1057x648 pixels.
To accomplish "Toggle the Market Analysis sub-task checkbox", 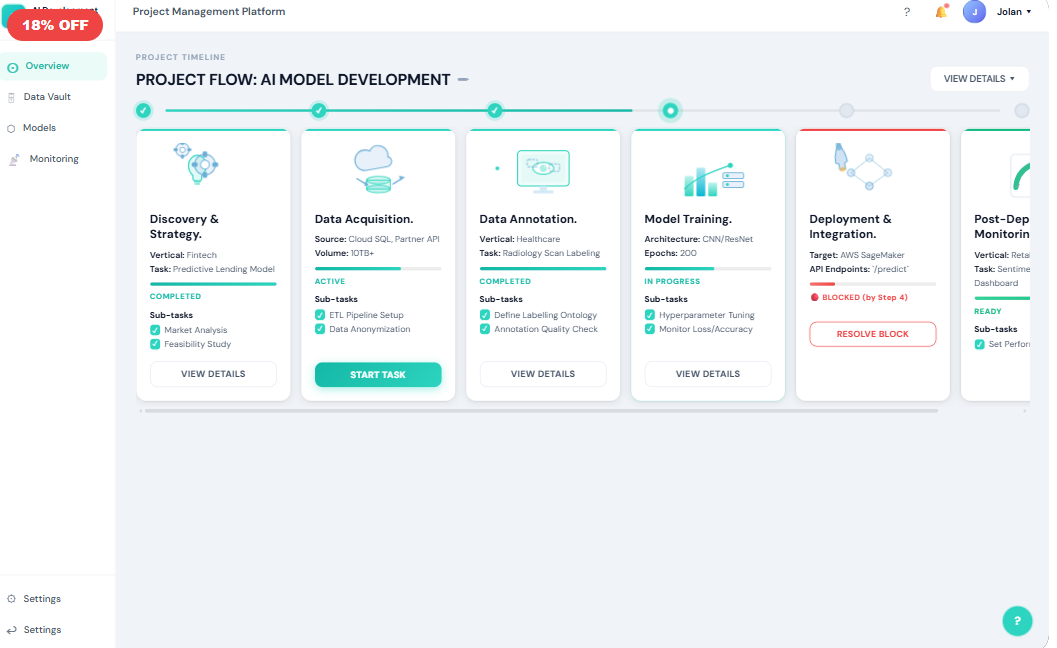I will [x=153, y=329].
